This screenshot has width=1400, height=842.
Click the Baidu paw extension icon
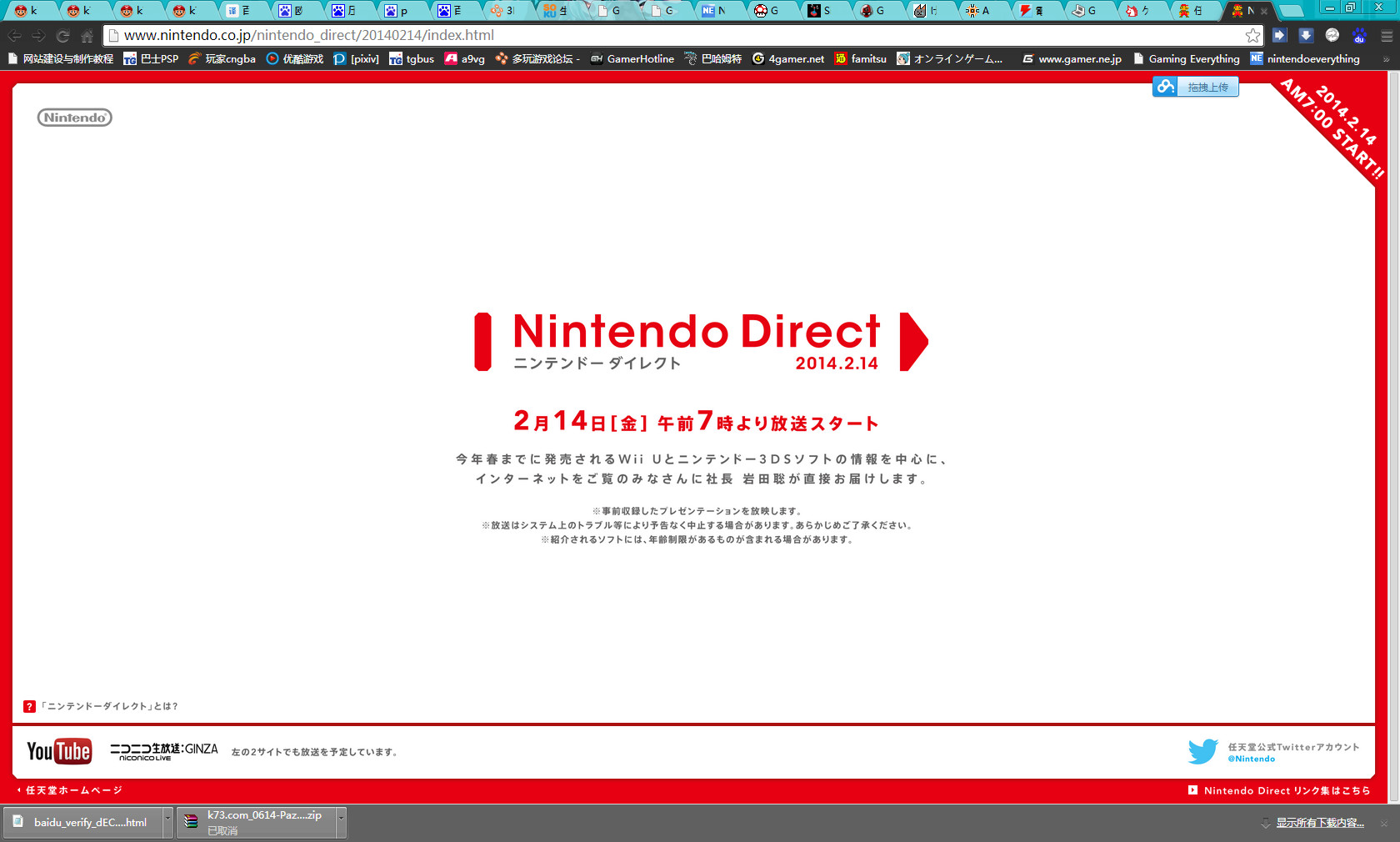coord(1359,35)
